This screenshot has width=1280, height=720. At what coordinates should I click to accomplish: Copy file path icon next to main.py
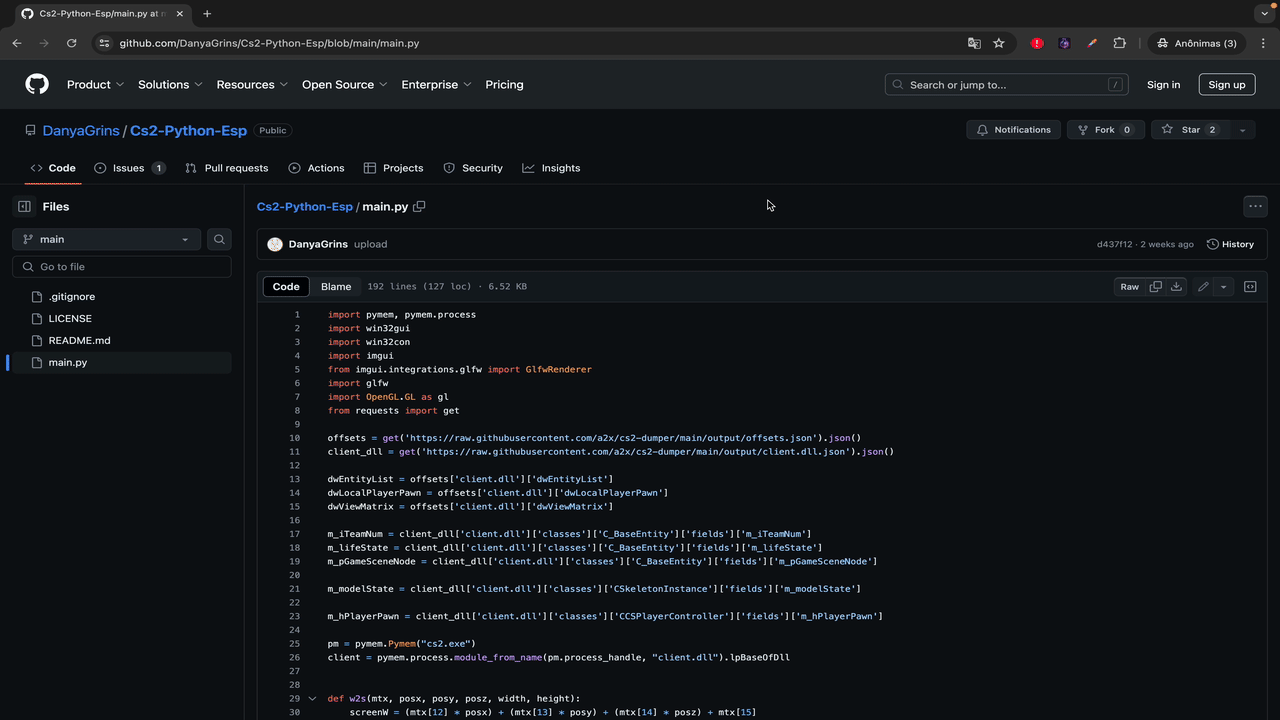point(419,206)
